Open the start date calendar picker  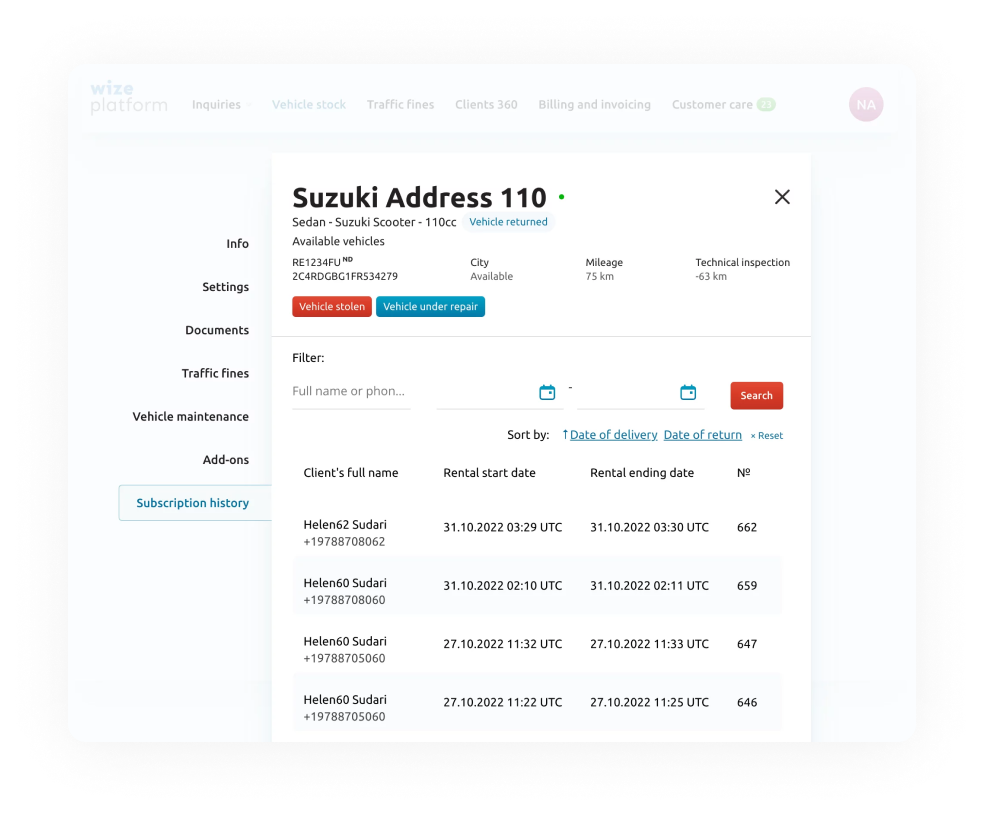click(x=547, y=392)
